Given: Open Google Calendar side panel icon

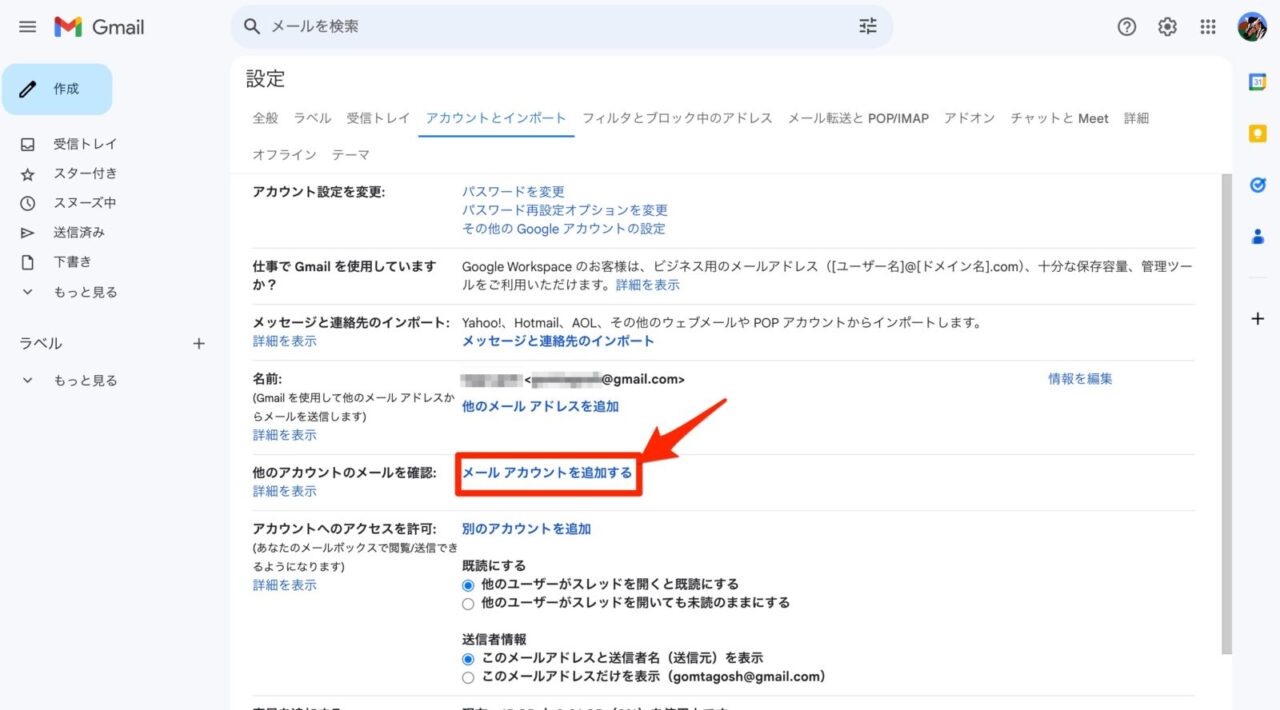Looking at the screenshot, I should [x=1258, y=83].
